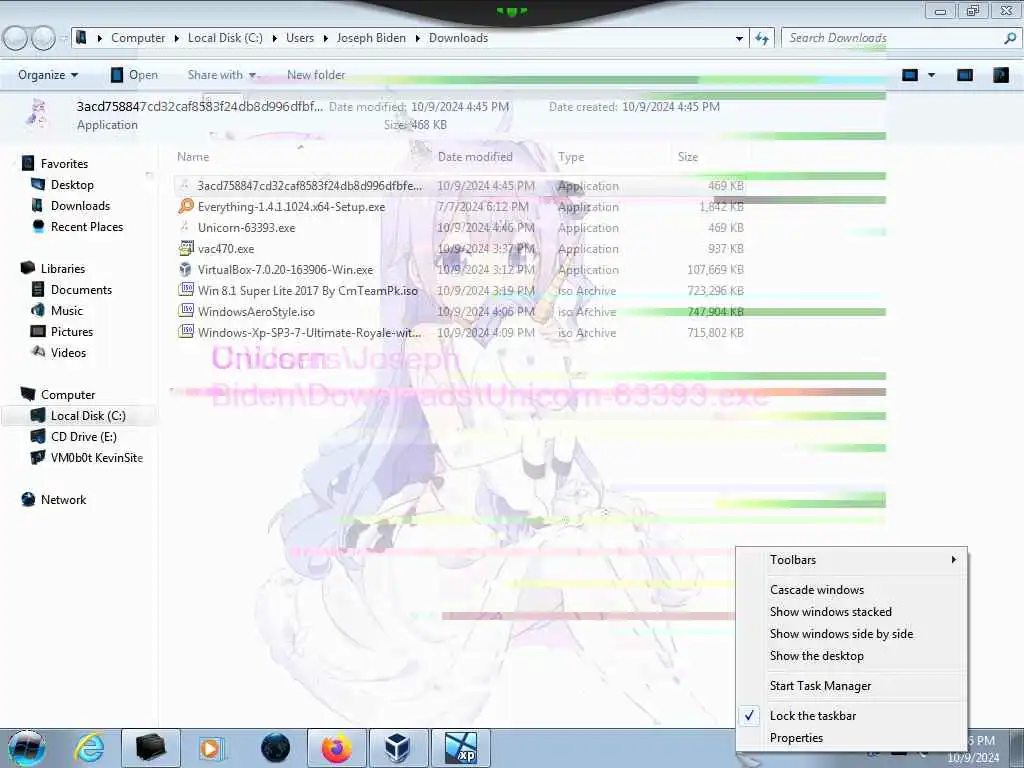
Task: Choose Cascade windows
Action: coord(816,590)
